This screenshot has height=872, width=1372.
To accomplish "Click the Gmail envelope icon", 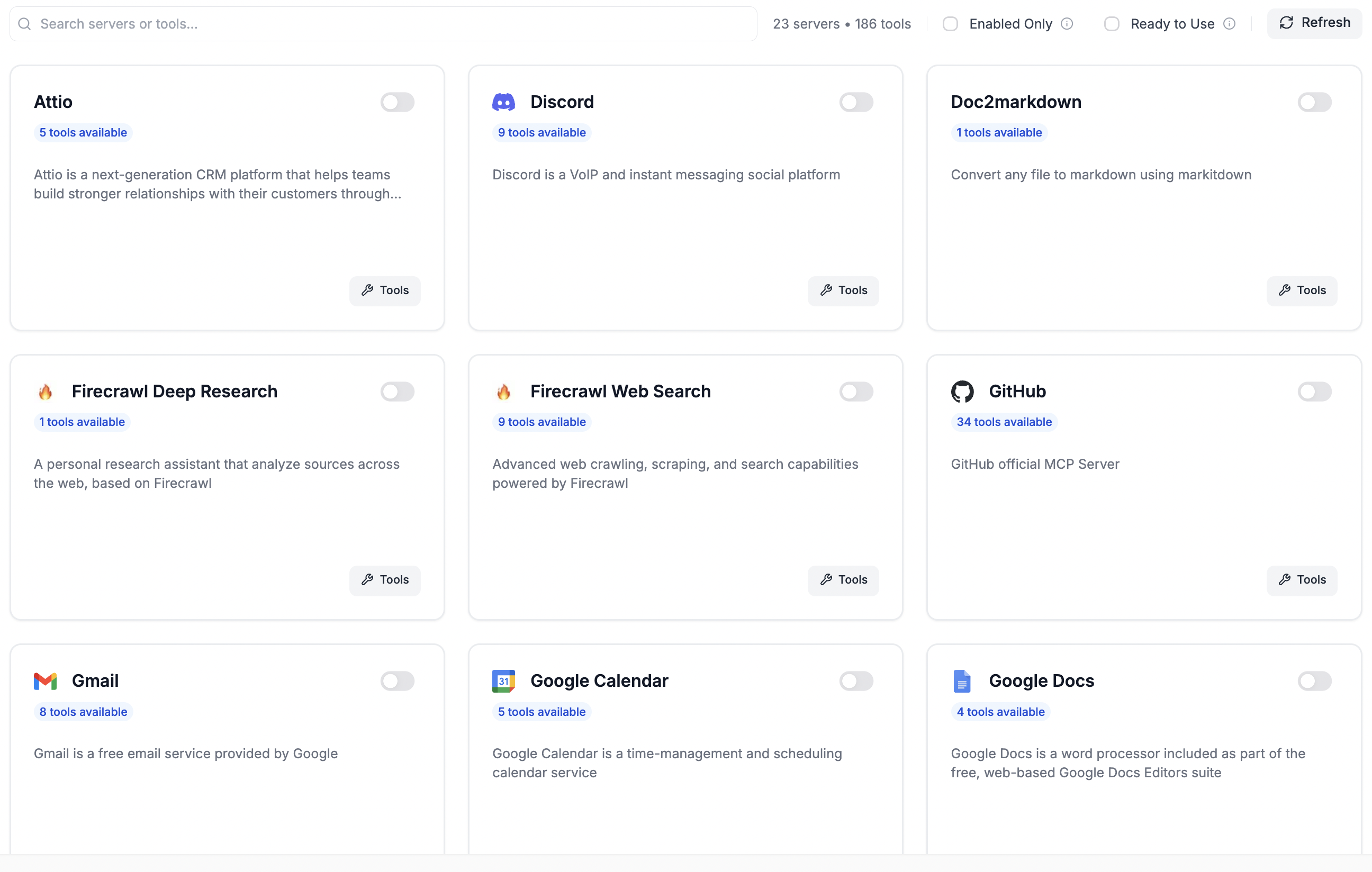I will click(x=45, y=680).
